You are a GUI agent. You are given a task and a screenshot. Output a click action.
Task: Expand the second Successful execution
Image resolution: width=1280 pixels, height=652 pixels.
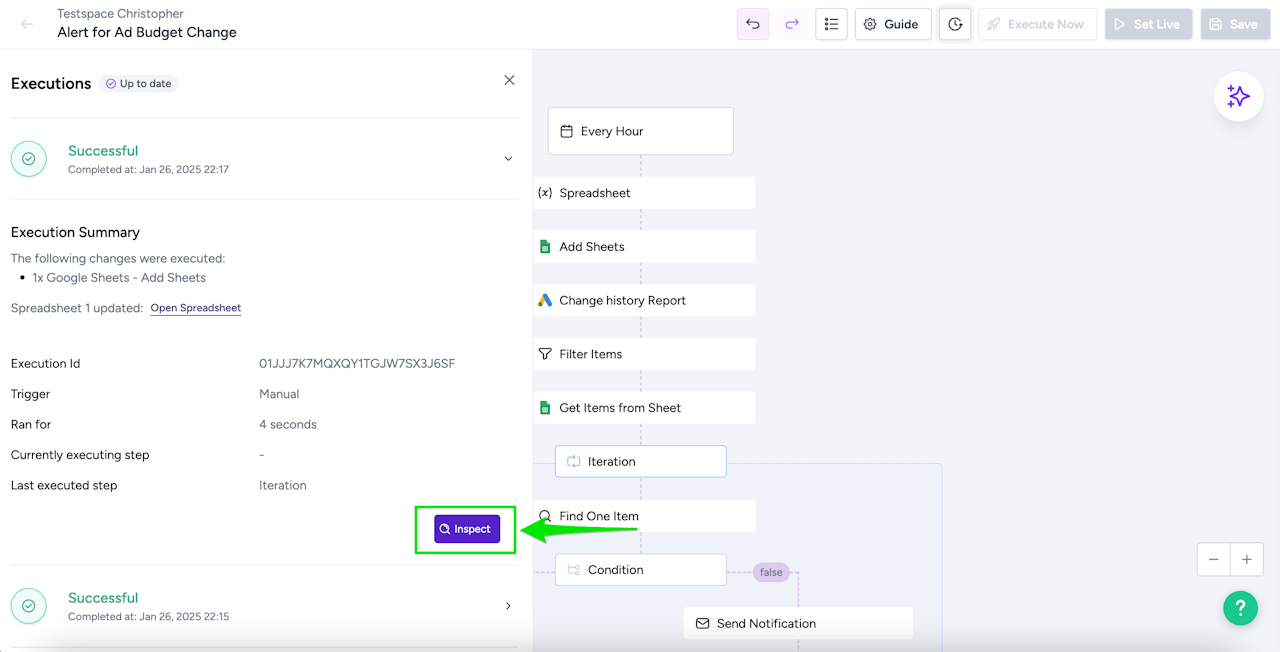point(508,606)
